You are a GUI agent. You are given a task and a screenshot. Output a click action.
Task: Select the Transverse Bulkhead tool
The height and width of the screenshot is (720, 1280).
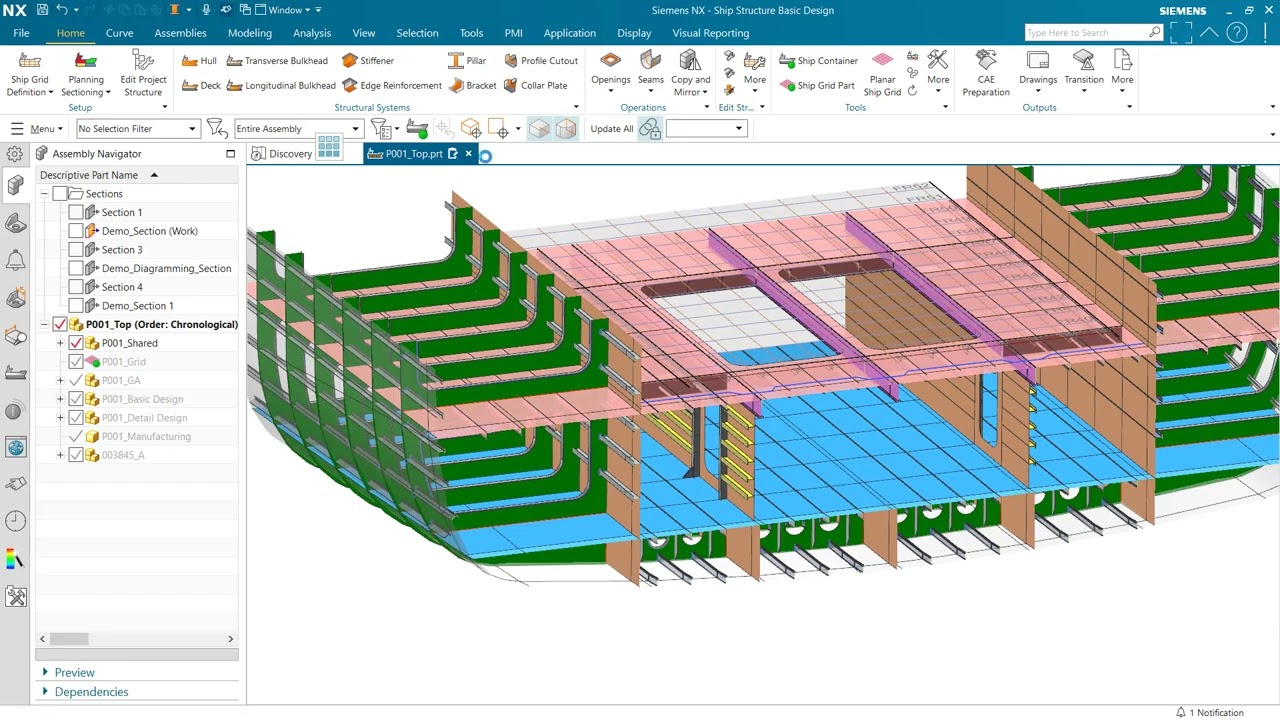(x=235, y=61)
